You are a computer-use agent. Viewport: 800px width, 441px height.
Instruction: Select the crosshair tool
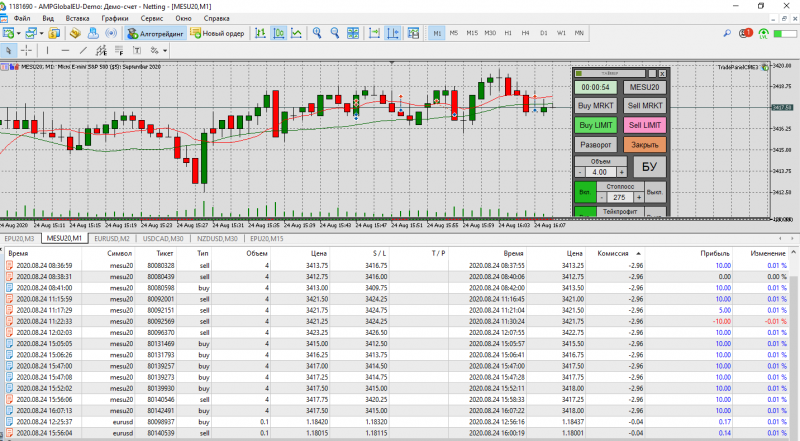point(26,51)
